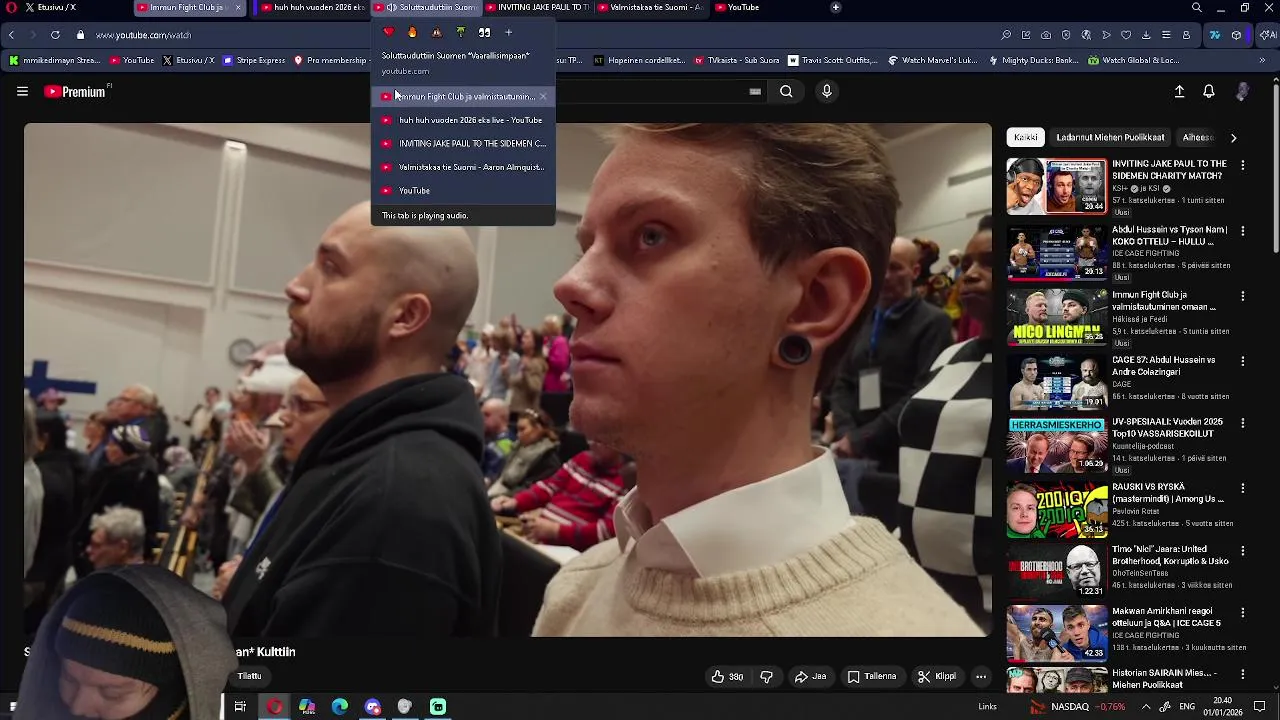Expand hidden bookmarks with double chevron
This screenshot has width=1280, height=720.
(1263, 60)
